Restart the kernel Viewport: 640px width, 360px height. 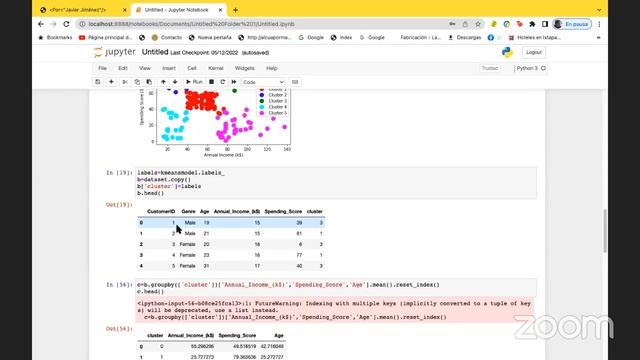pos(222,82)
